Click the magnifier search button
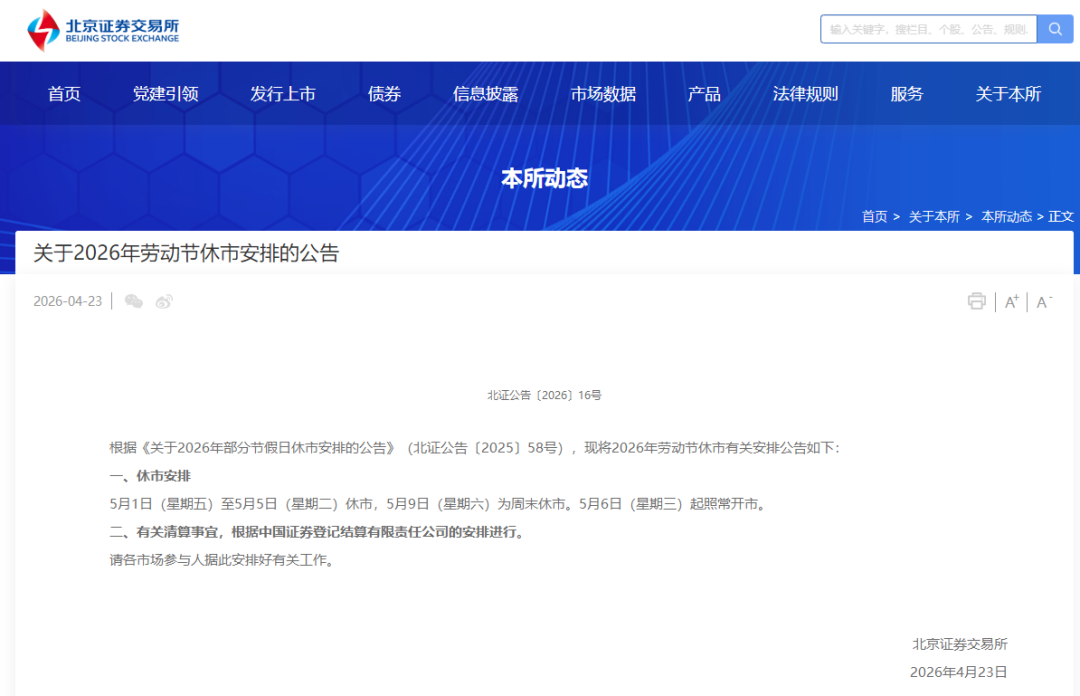This screenshot has height=696, width=1080. coord(1055,29)
